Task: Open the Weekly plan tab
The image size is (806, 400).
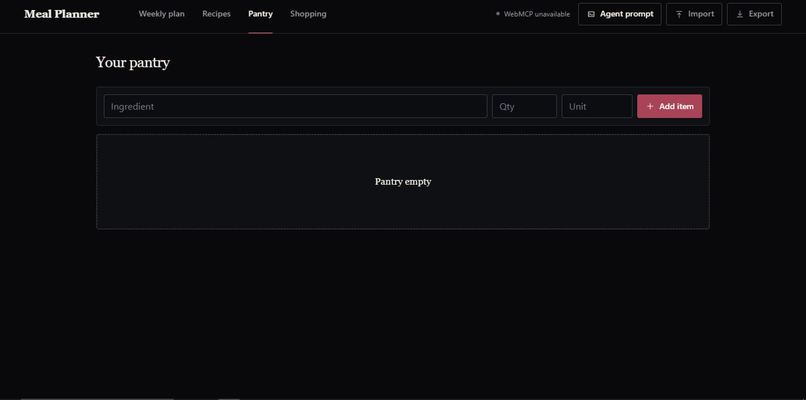Action: [x=161, y=14]
